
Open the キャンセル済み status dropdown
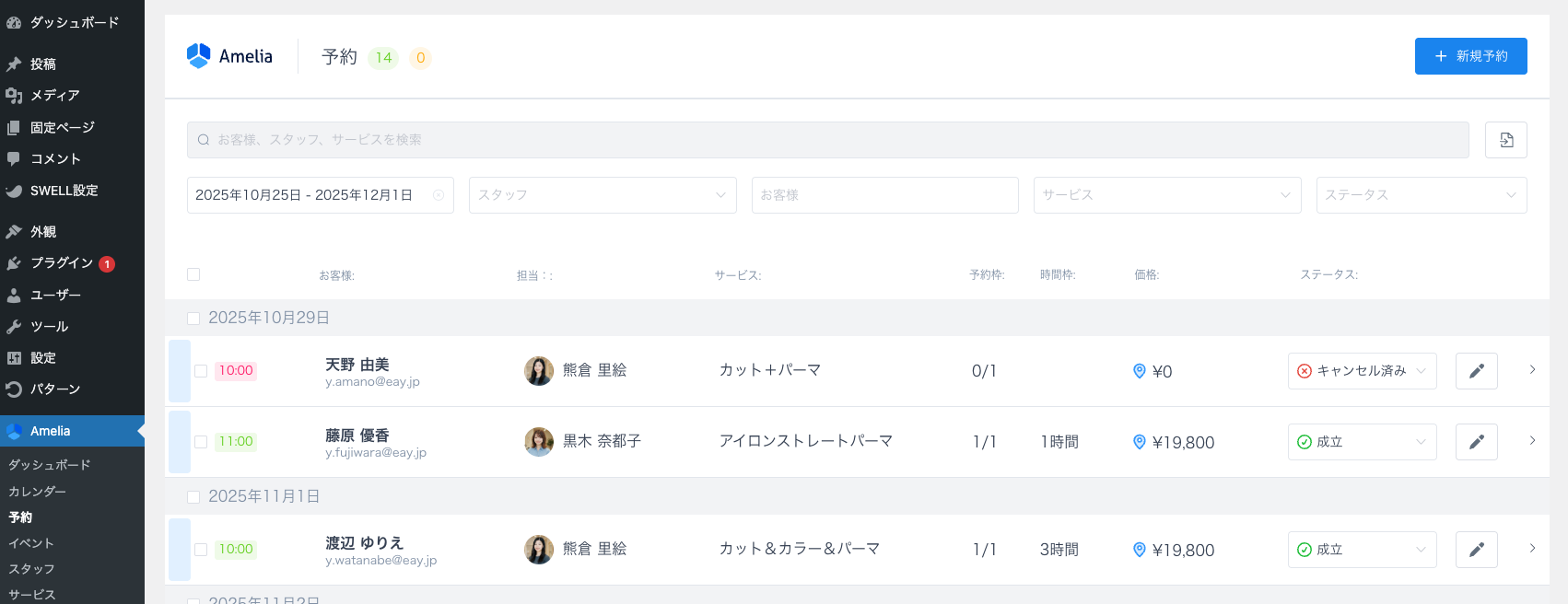[x=1362, y=371]
